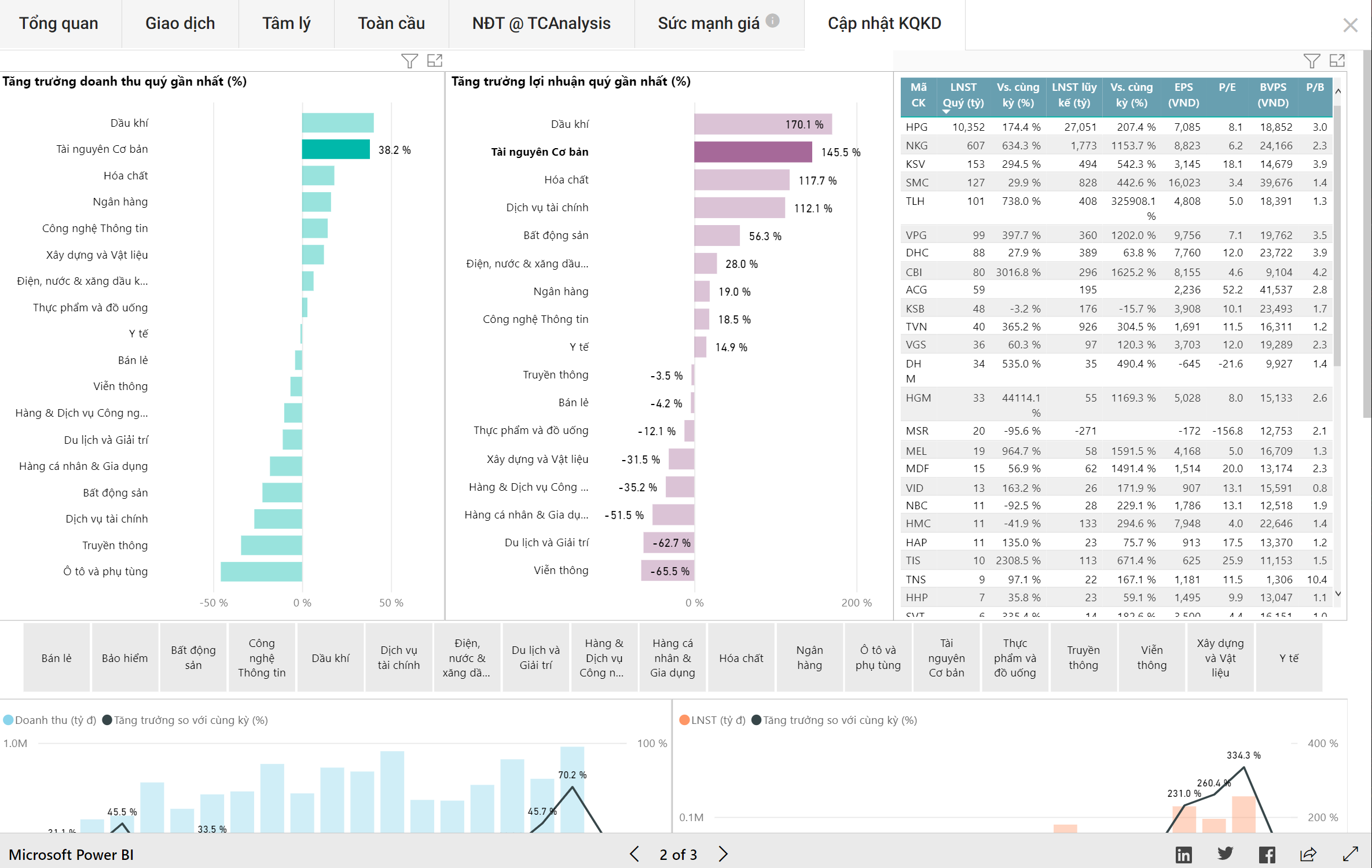Go to previous report page
1372x868 pixels.
tap(634, 854)
